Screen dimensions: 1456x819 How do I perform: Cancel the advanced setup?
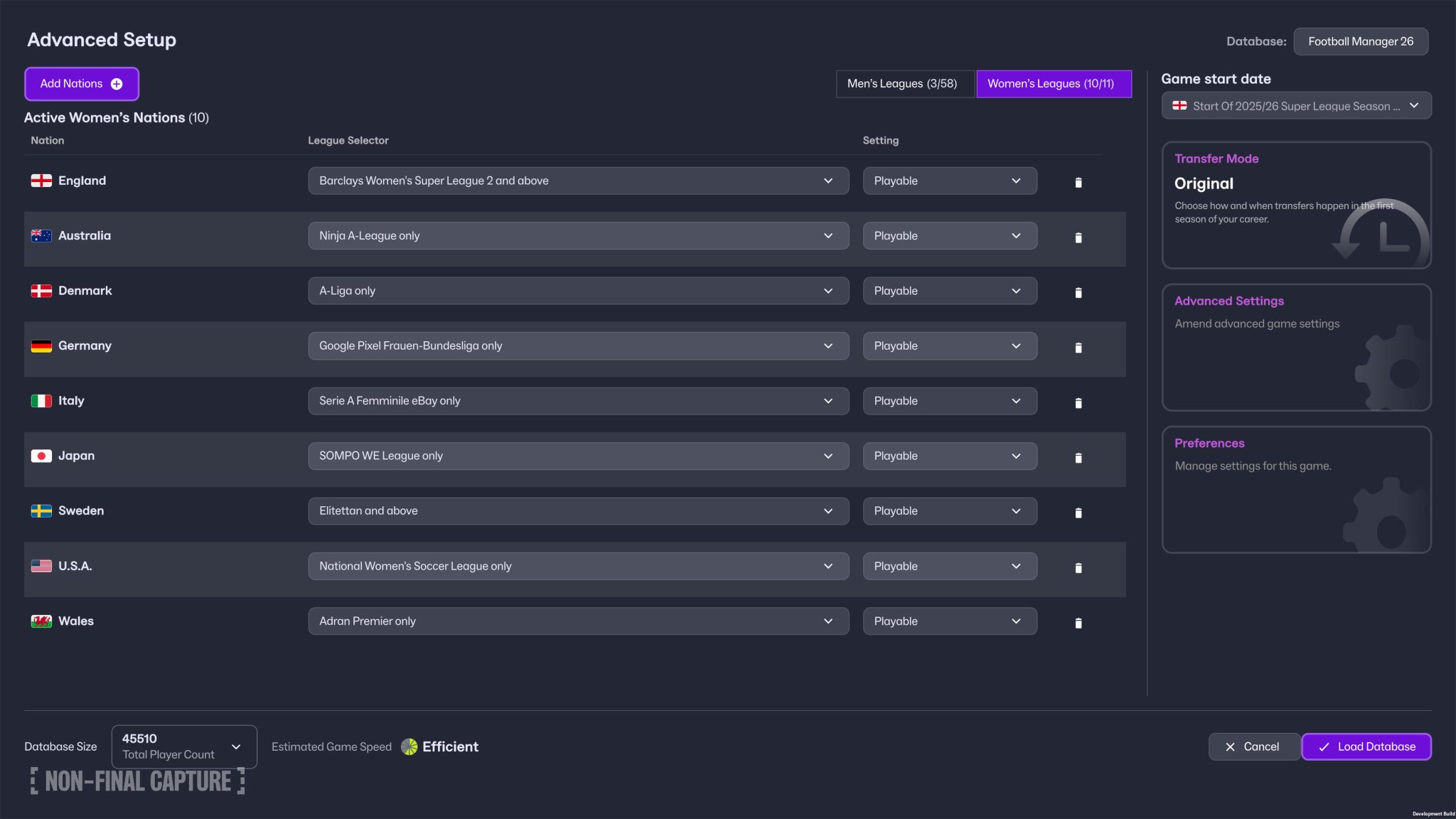pyautogui.click(x=1253, y=746)
